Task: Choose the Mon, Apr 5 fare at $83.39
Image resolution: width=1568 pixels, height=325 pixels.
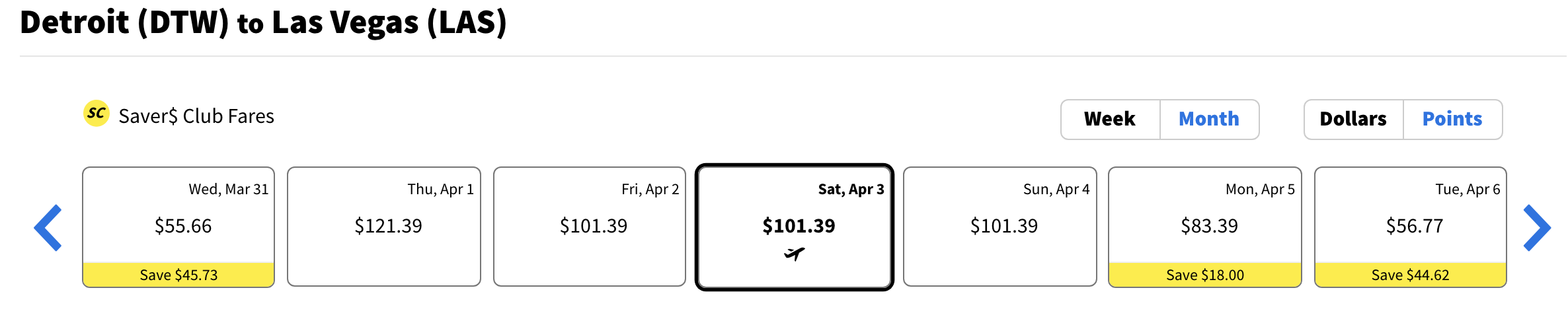Action: (x=1205, y=227)
